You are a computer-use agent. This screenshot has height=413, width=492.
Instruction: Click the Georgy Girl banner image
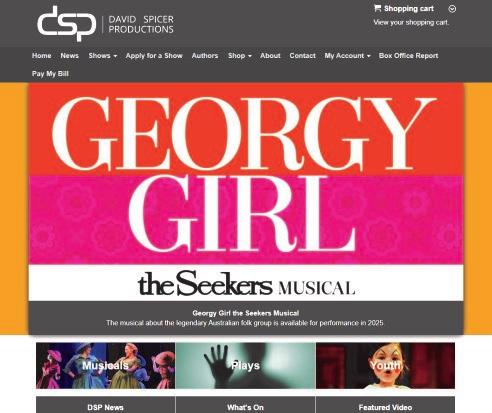click(x=246, y=192)
